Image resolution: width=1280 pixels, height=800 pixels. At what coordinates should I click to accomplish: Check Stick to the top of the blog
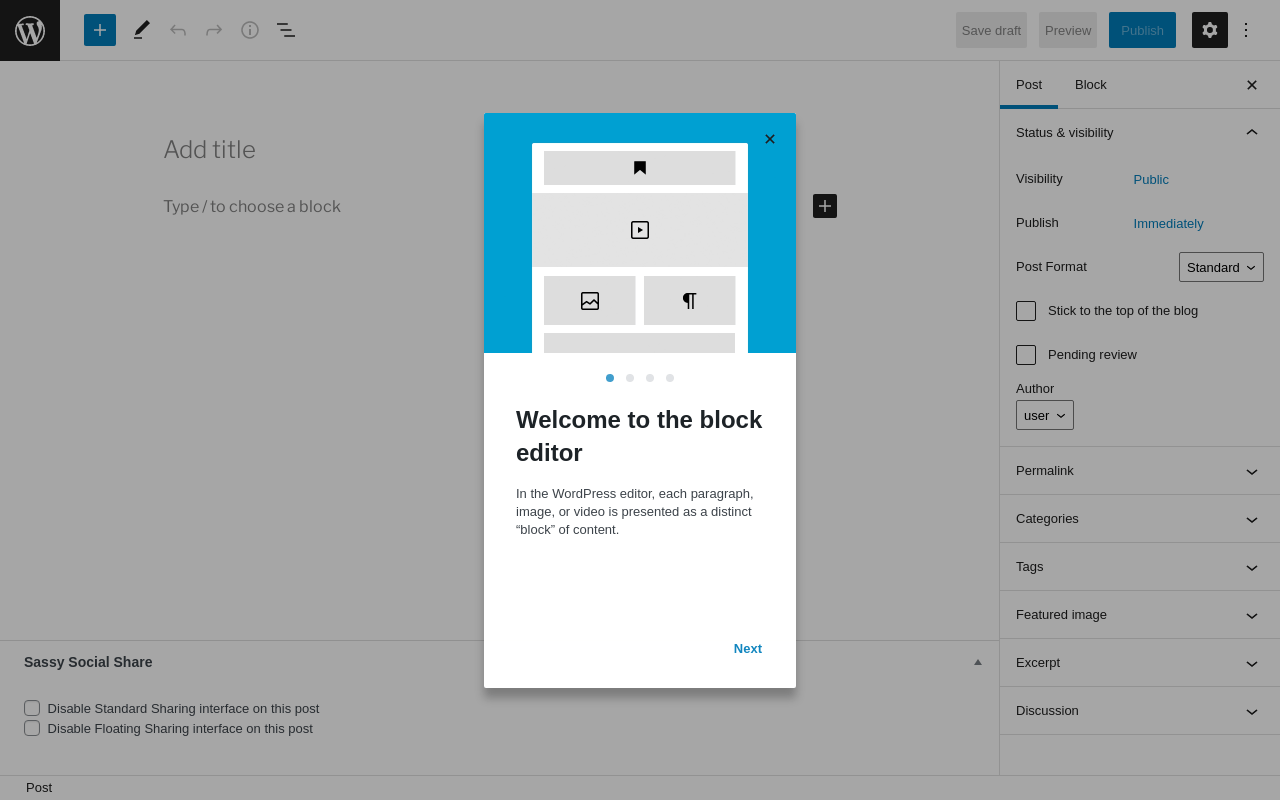click(1026, 311)
